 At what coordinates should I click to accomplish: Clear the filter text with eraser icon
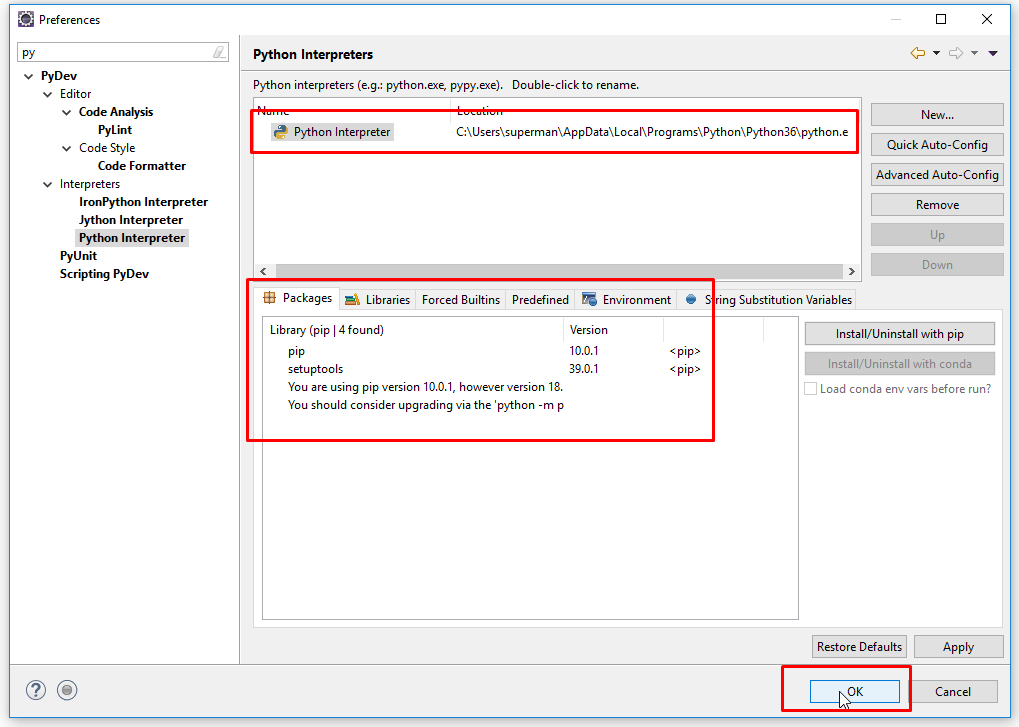[x=220, y=53]
